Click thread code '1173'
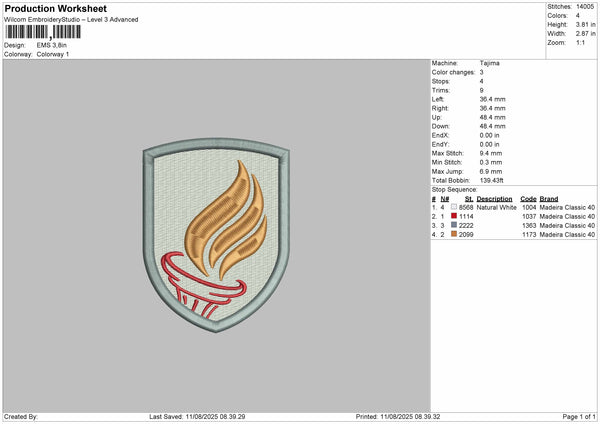This screenshot has height=424, width=600. (x=529, y=235)
